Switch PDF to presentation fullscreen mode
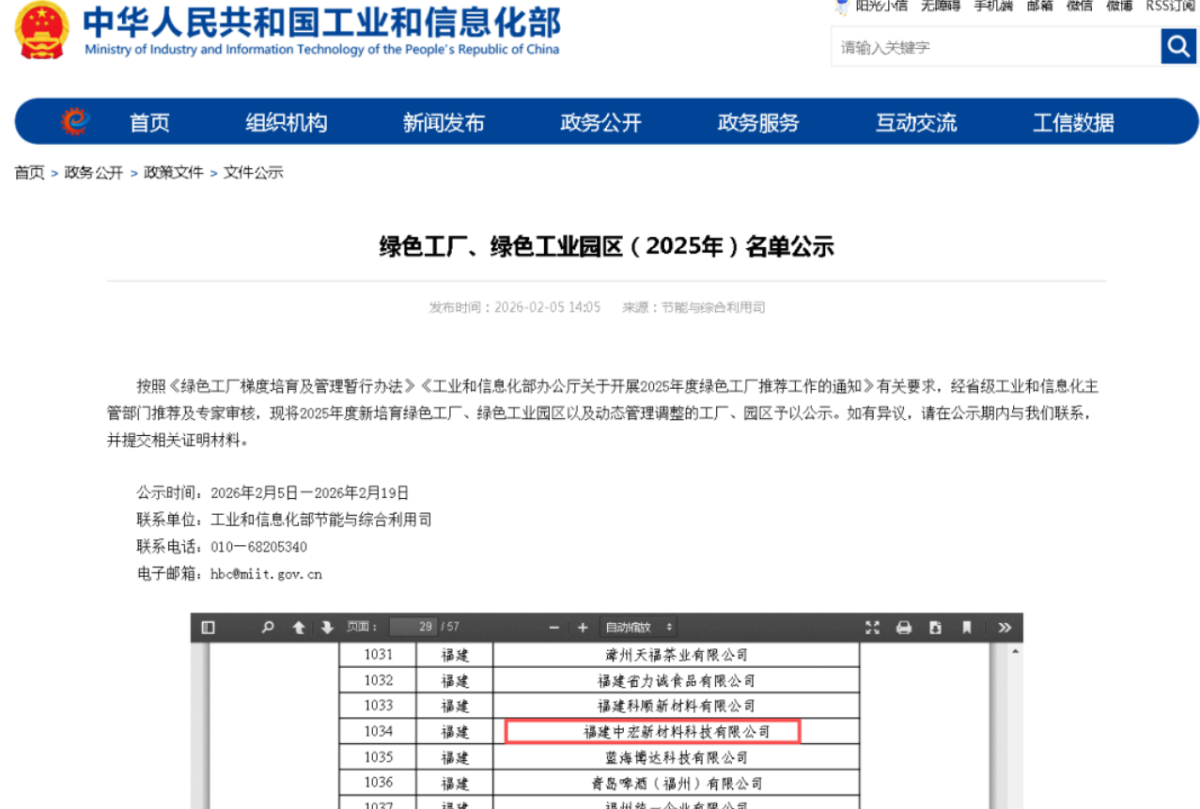This screenshot has width=1200, height=809. pos(872,627)
